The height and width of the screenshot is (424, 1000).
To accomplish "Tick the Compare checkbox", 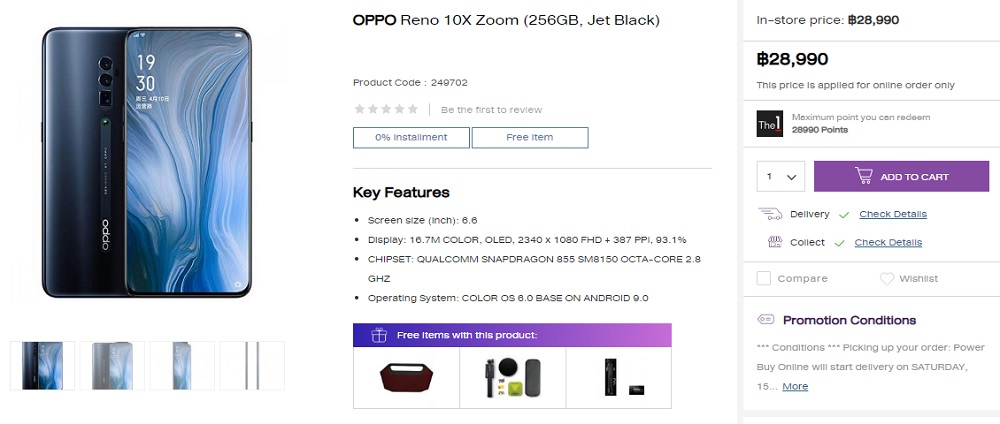I will 763,279.
